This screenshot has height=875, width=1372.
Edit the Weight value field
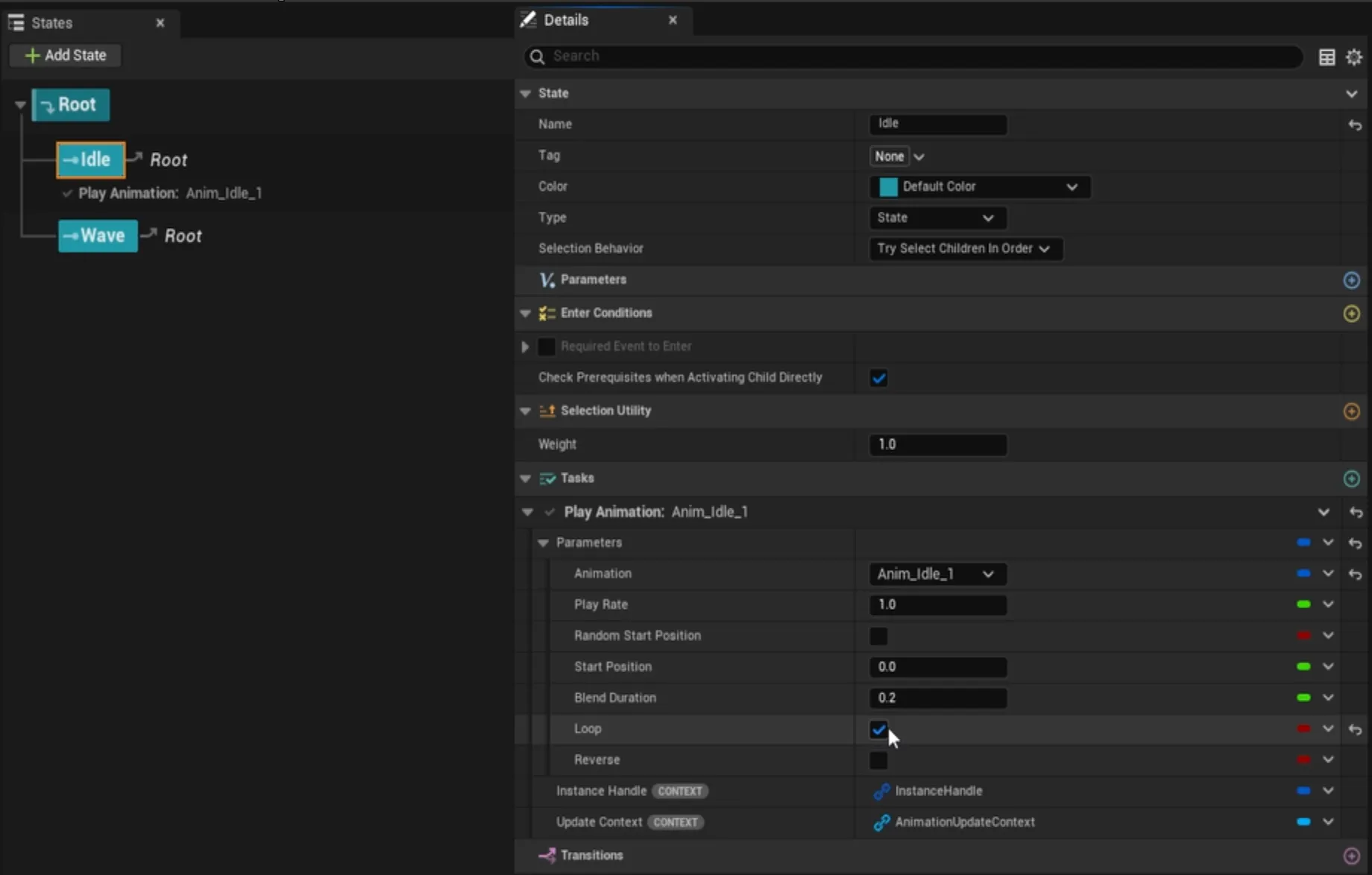coord(938,444)
